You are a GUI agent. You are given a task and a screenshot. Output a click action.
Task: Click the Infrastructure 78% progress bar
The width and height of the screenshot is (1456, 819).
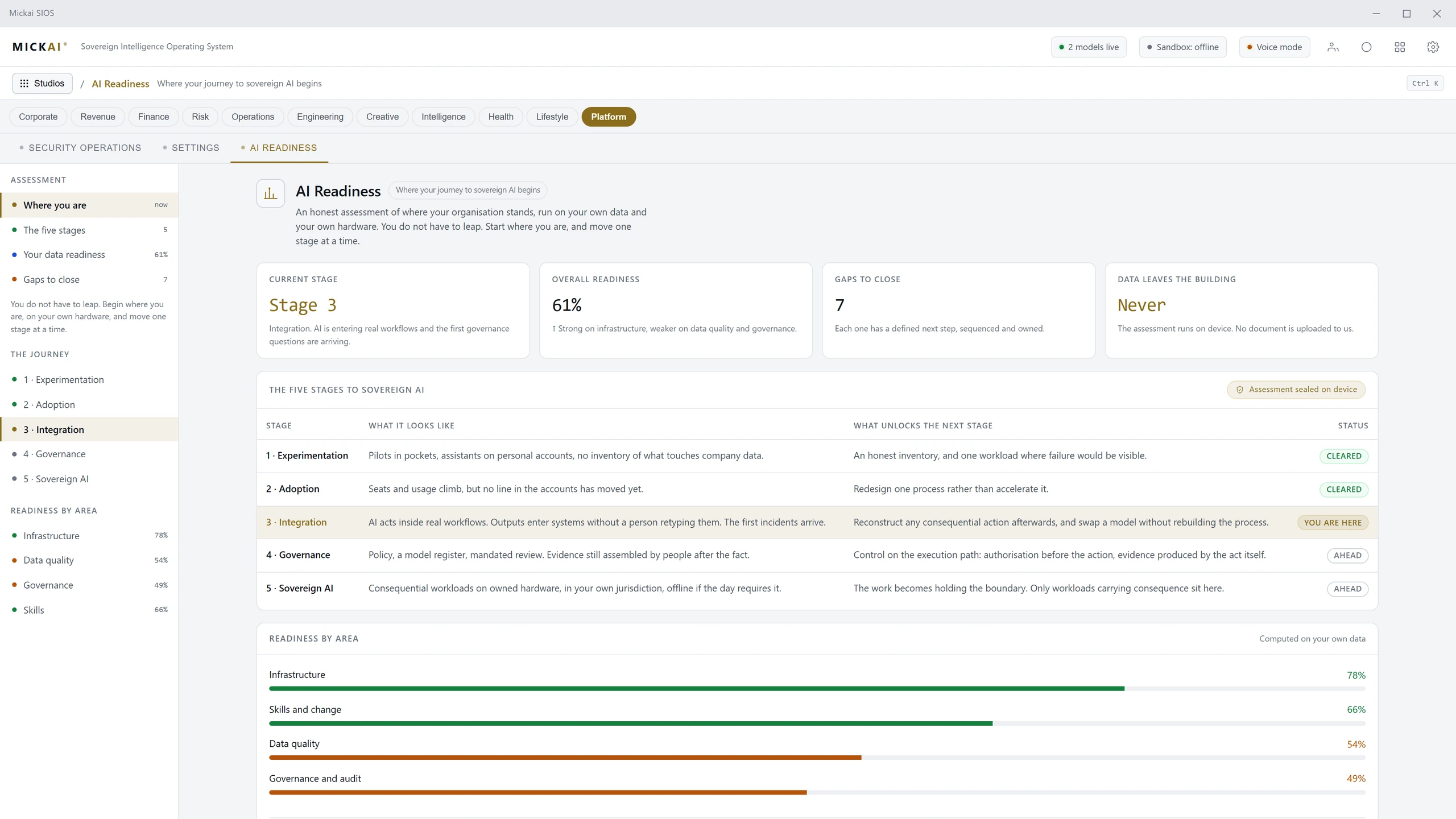[x=817, y=689]
